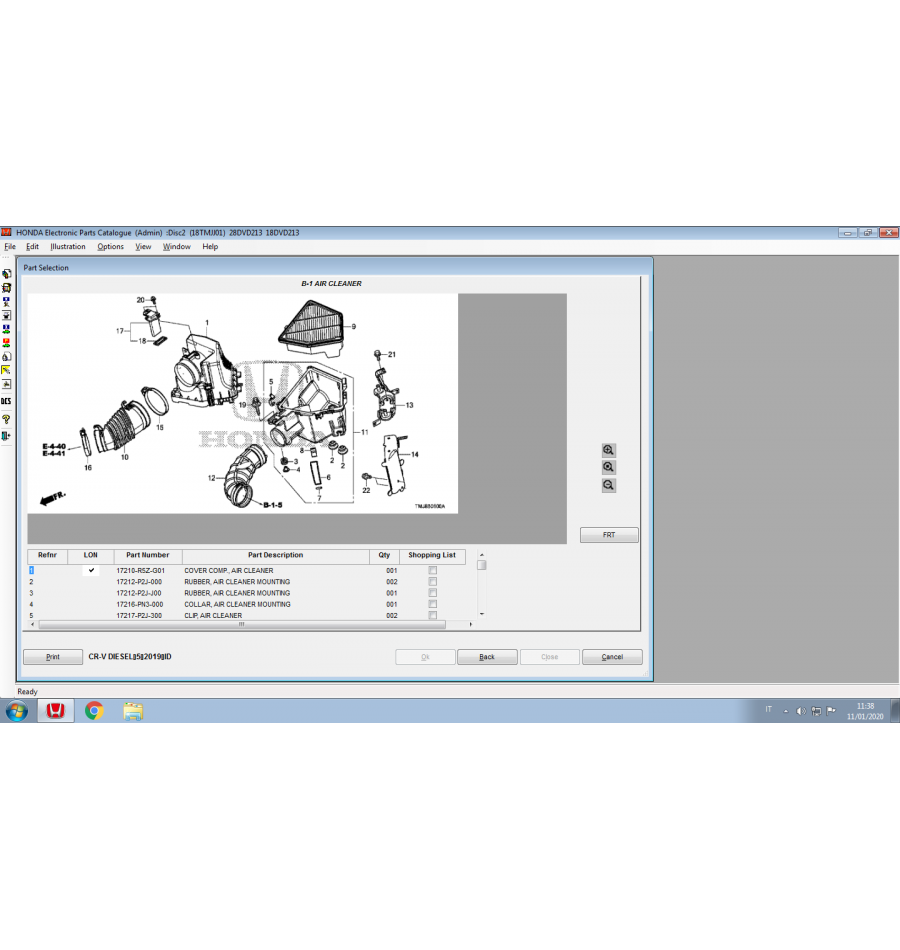Image resolution: width=900 pixels, height=950 pixels.
Task: Select part number 17216-PN3-000
Action: click(x=140, y=605)
